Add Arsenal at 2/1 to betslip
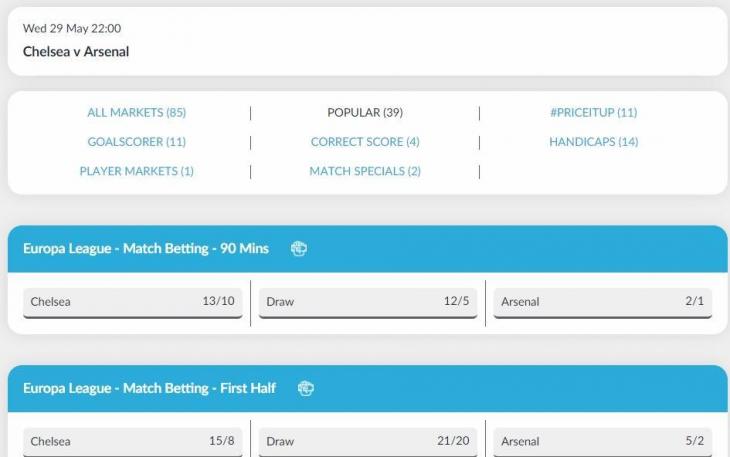 tap(603, 302)
